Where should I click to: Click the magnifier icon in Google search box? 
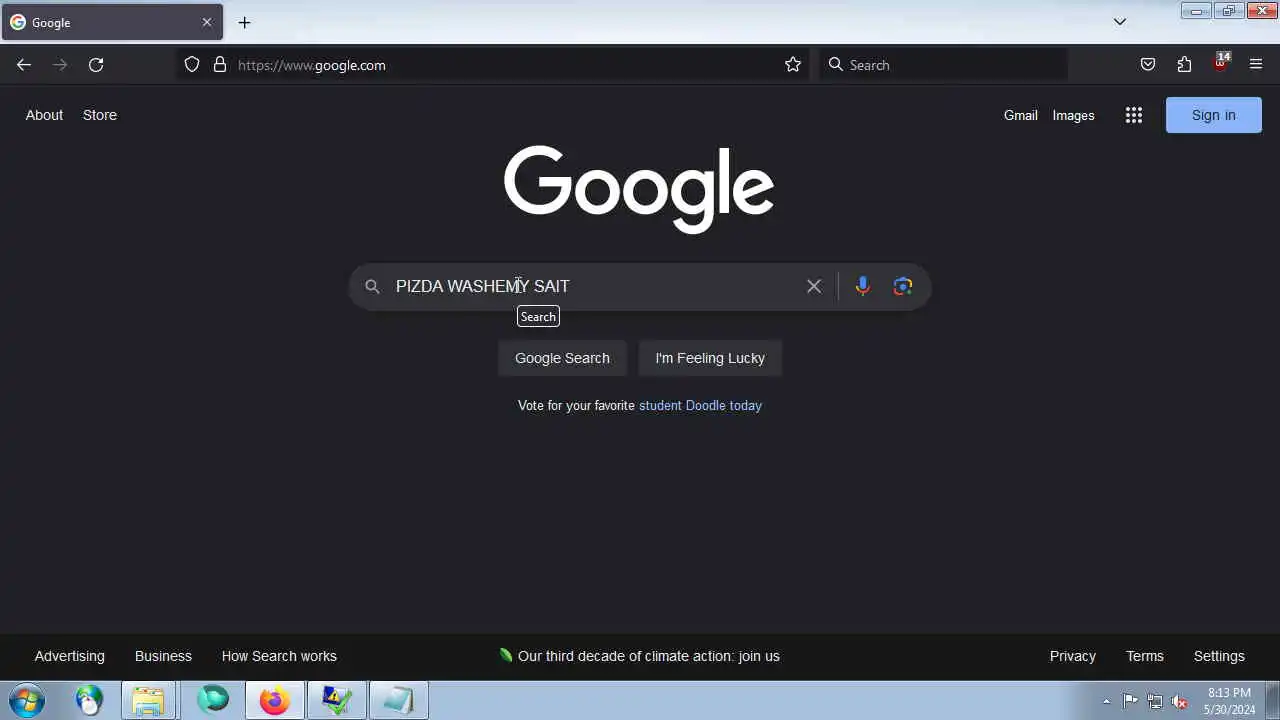(372, 286)
